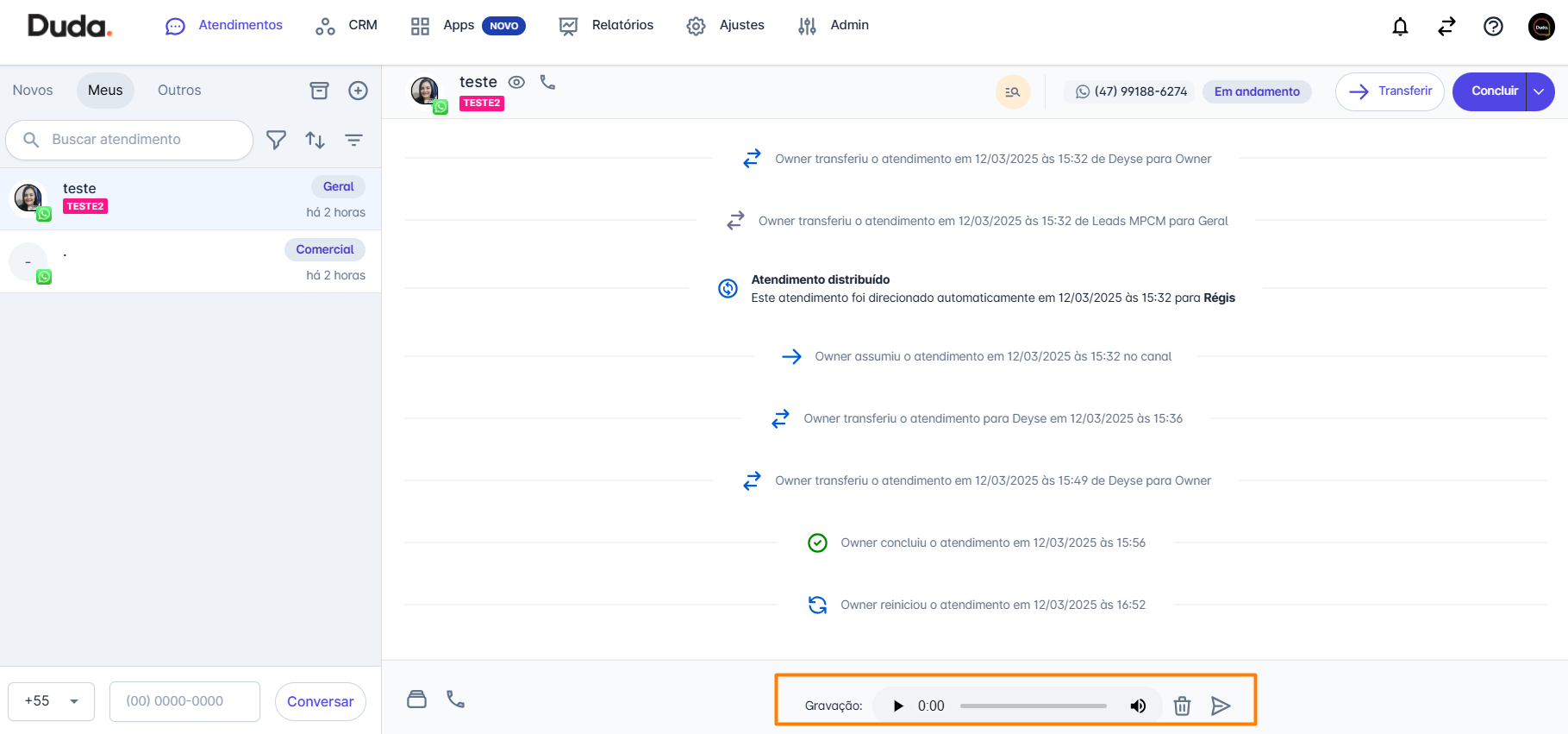Play the recorded audio
Viewport: 1568px width, 734px height.
(x=898, y=706)
